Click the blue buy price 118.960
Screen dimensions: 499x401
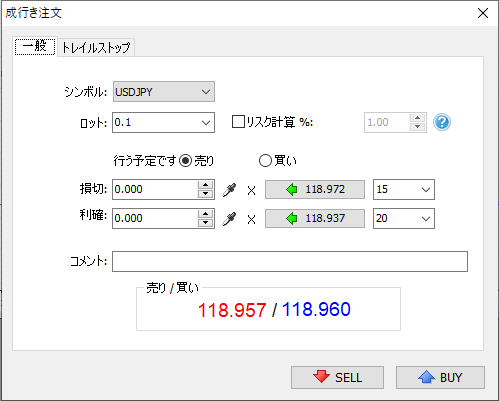[316, 309]
